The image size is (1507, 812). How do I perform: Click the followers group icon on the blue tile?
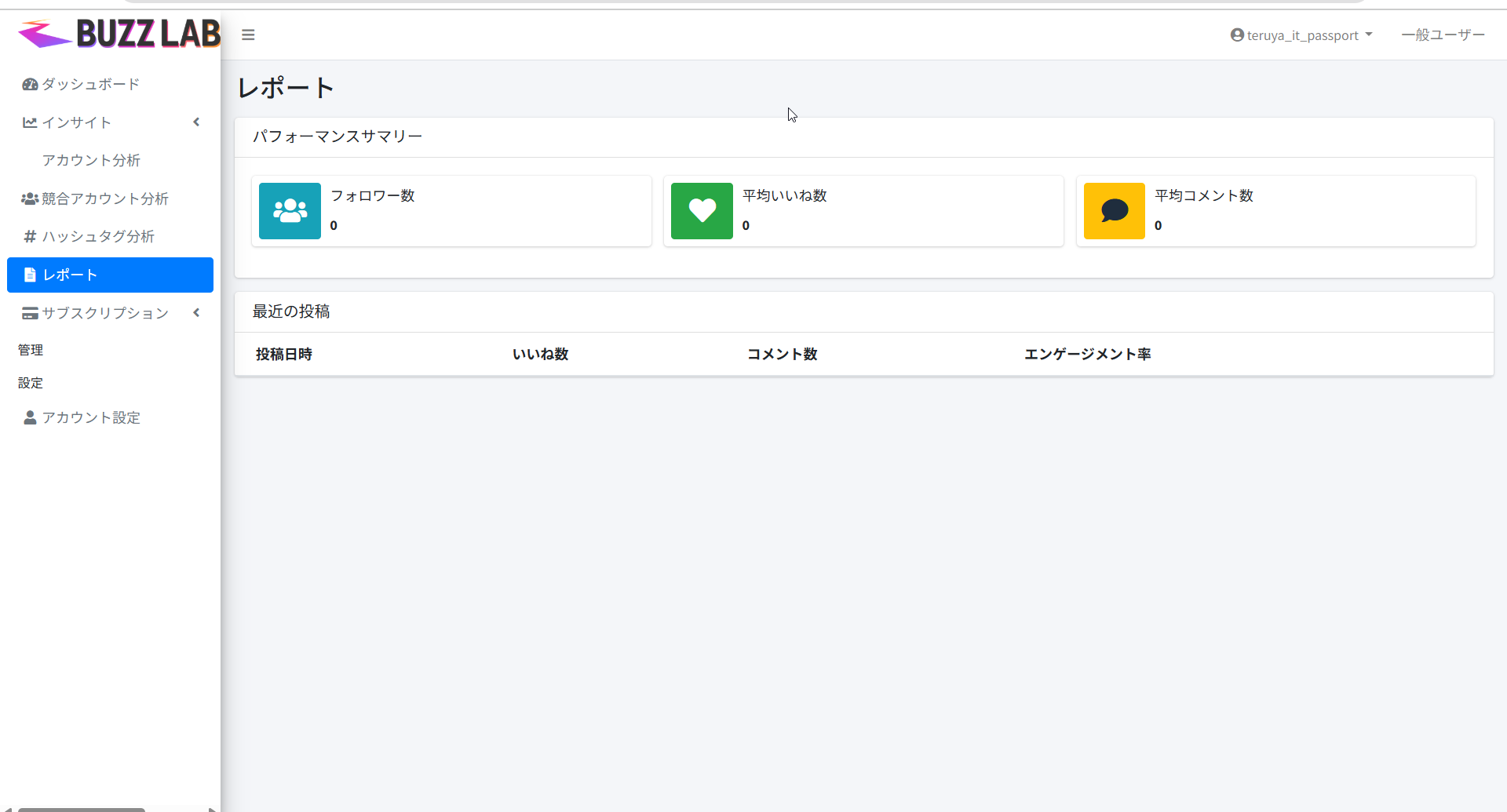[x=290, y=210]
